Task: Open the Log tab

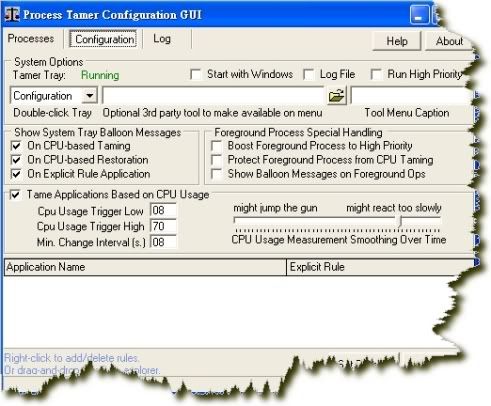Action: [162, 39]
